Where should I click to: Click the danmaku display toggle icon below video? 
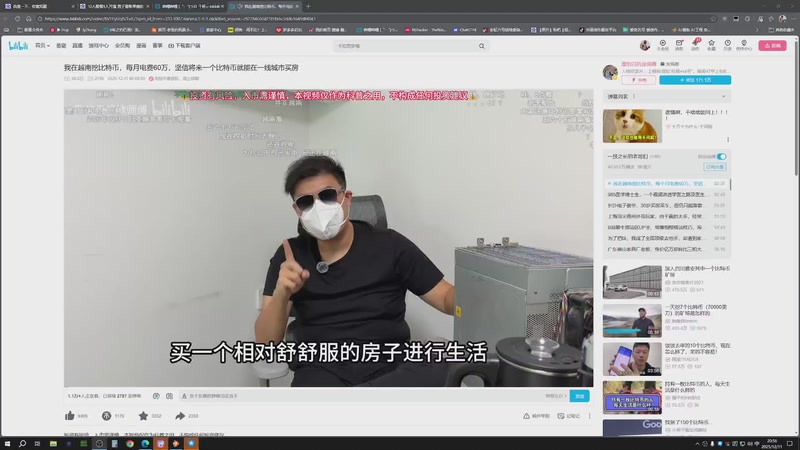(x=156, y=396)
